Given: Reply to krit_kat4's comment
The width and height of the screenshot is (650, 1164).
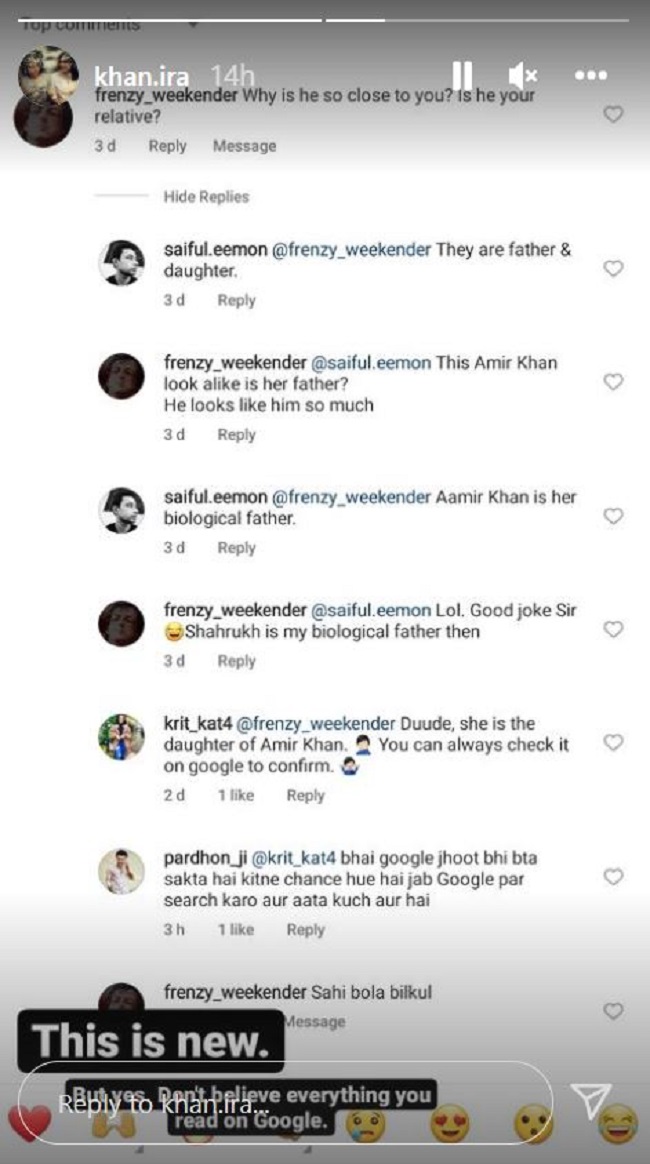Looking at the screenshot, I should click(305, 795).
